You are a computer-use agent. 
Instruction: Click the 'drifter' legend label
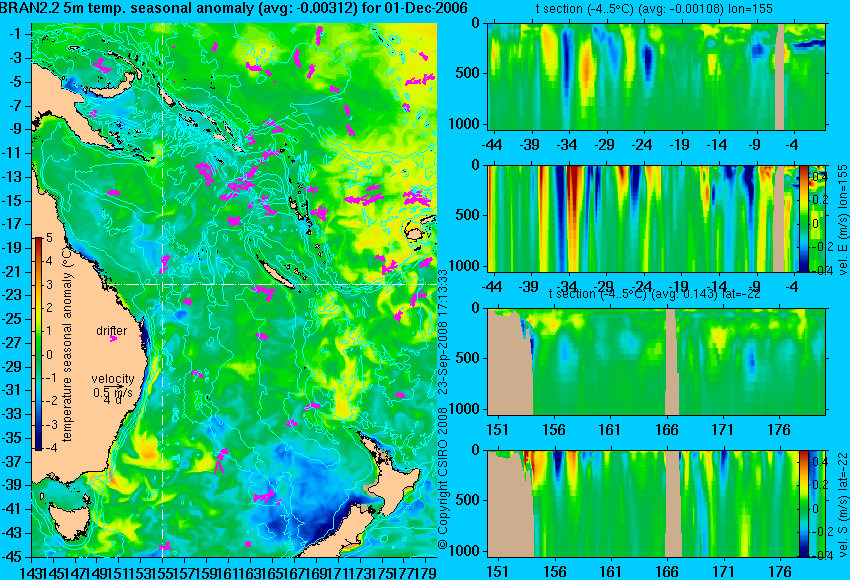pyautogui.click(x=112, y=331)
